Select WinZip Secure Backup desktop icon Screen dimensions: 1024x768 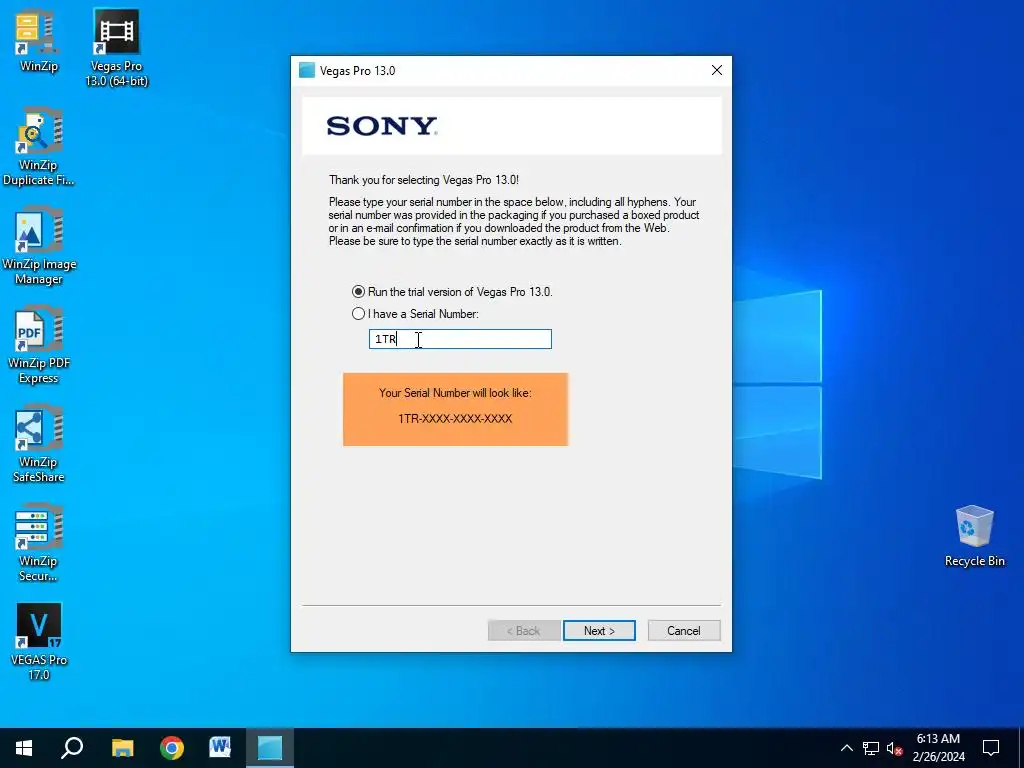38,543
